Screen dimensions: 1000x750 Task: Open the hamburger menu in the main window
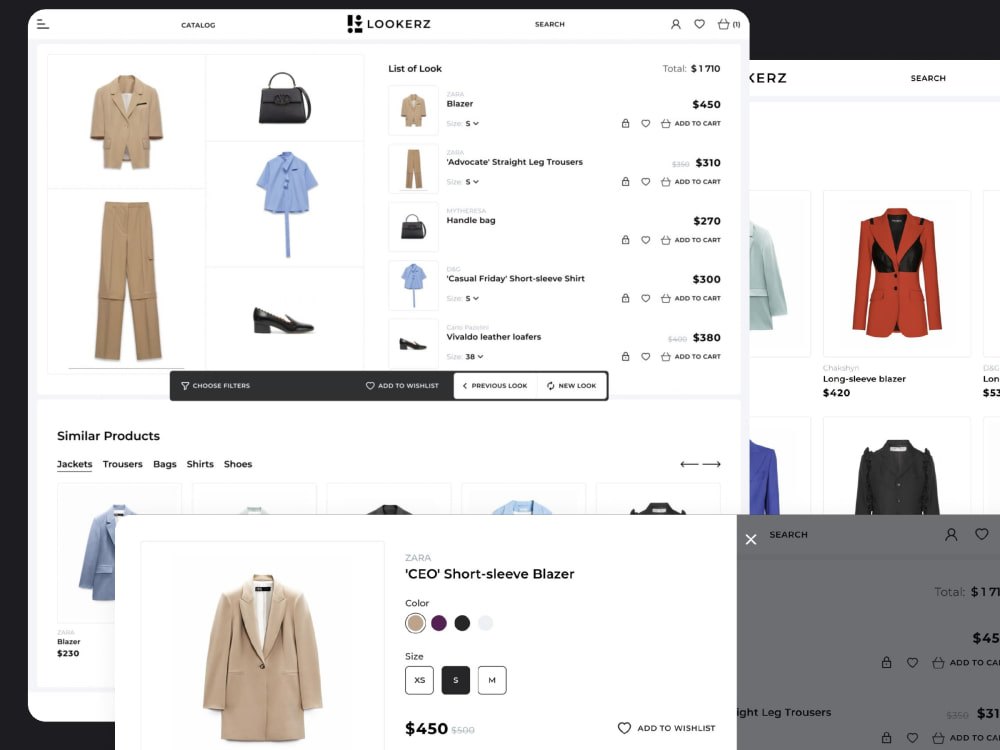pyautogui.click(x=43, y=24)
